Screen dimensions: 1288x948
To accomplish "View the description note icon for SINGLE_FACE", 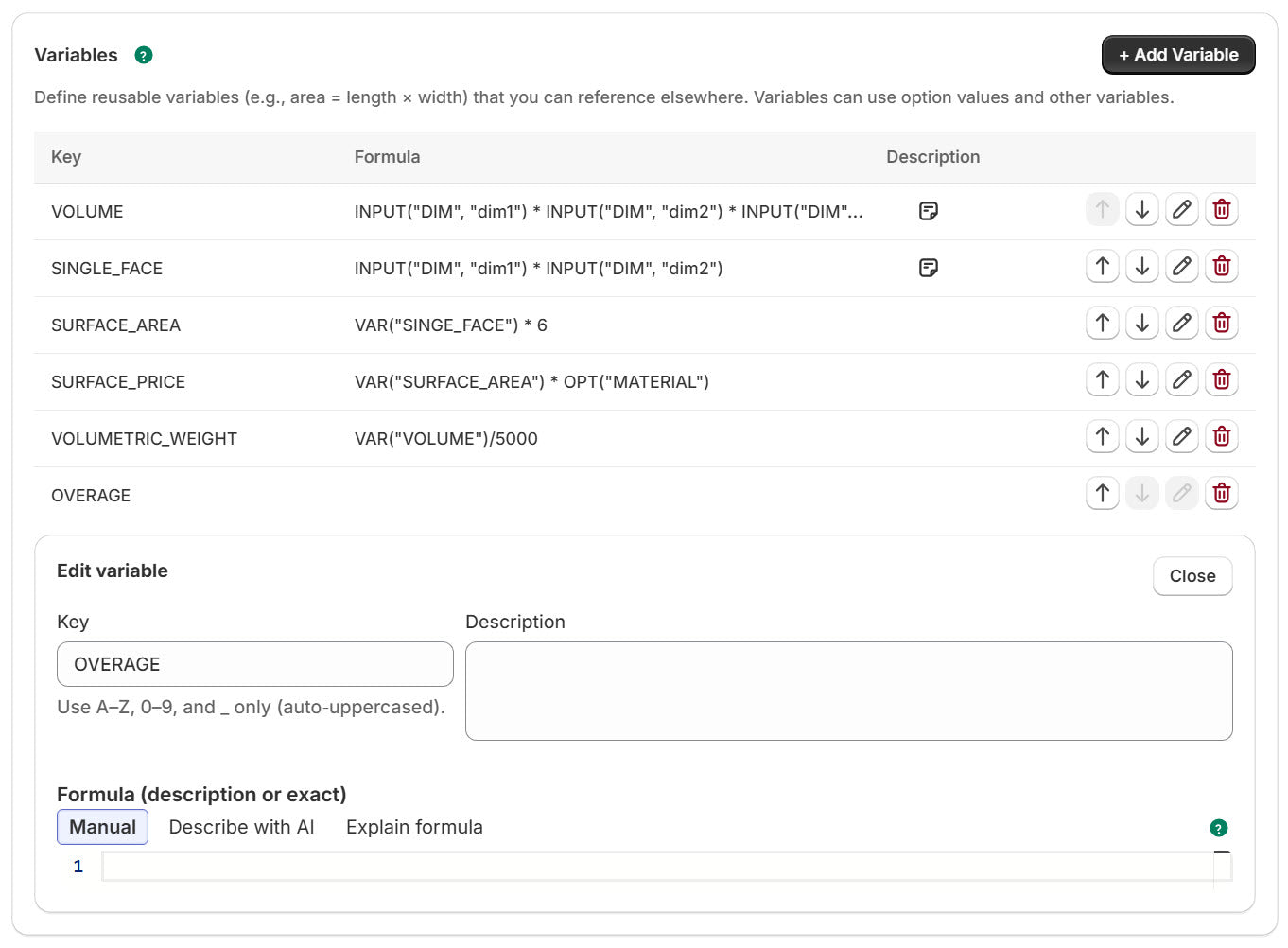I will (x=929, y=268).
